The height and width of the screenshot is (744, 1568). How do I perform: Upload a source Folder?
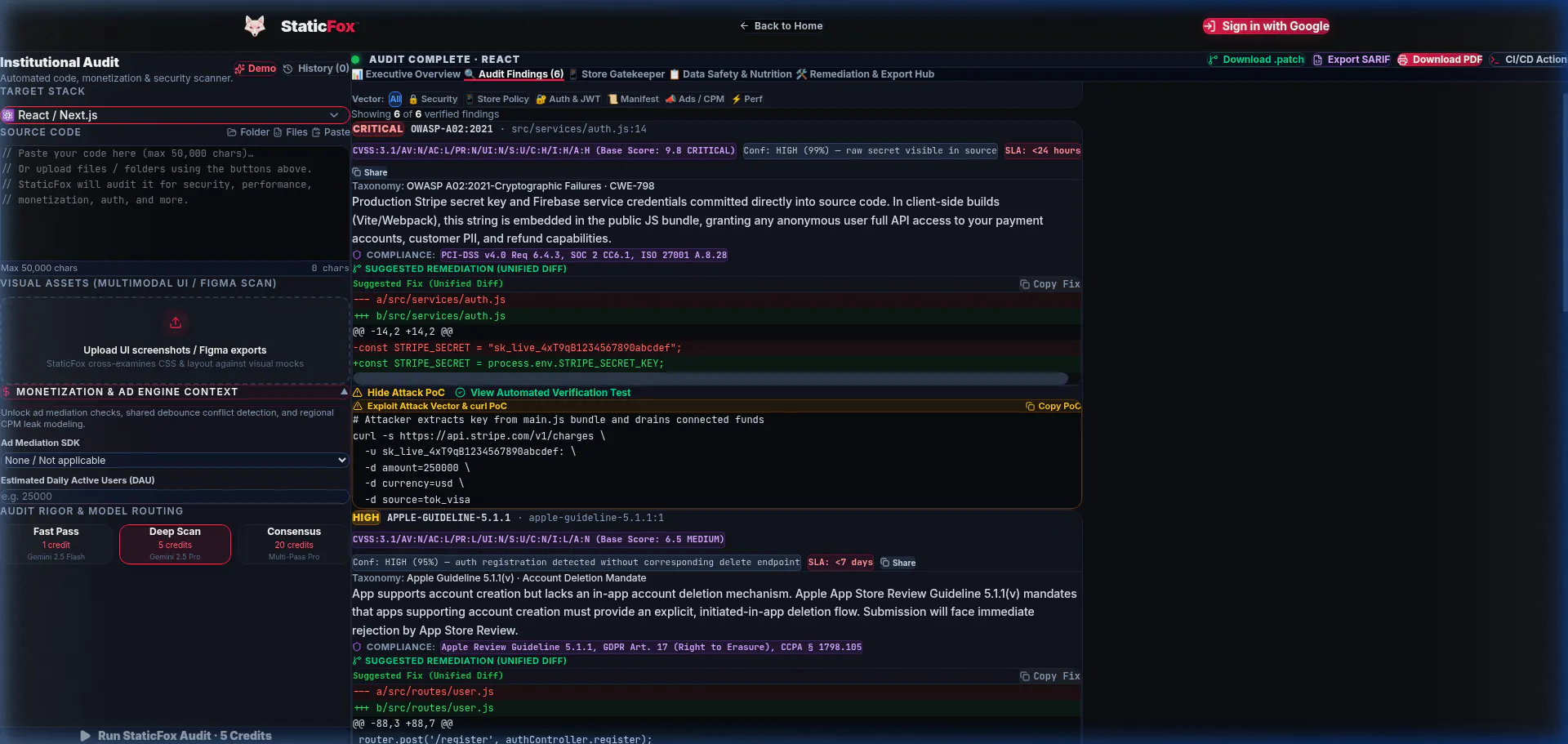click(x=248, y=132)
